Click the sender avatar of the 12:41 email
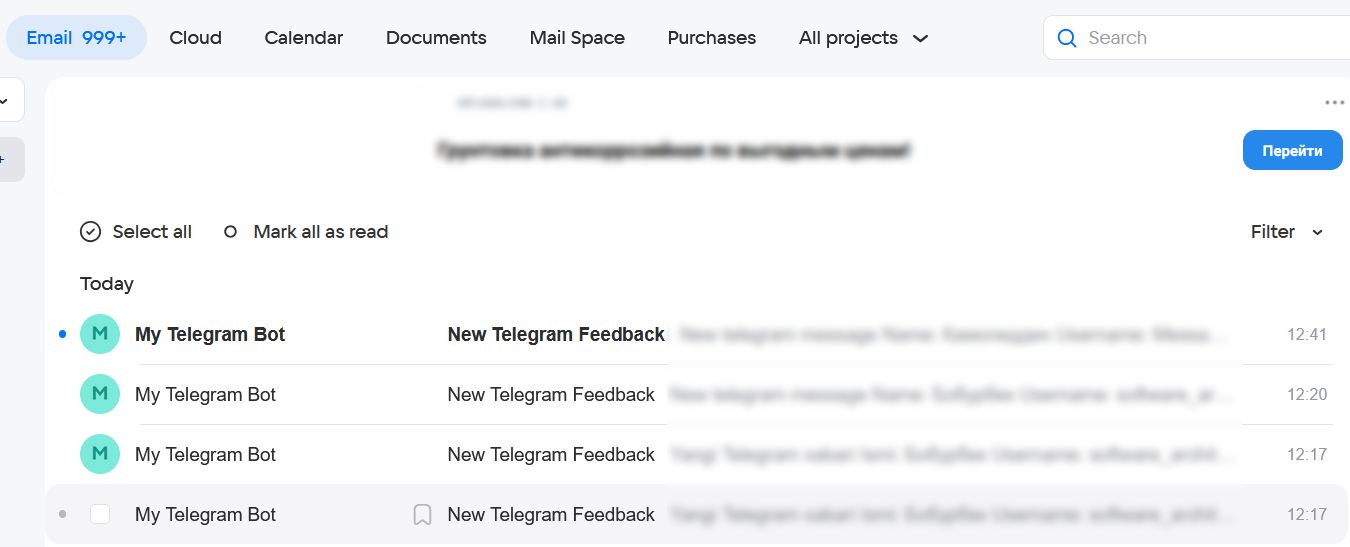The height and width of the screenshot is (547, 1350). pyautogui.click(x=100, y=334)
